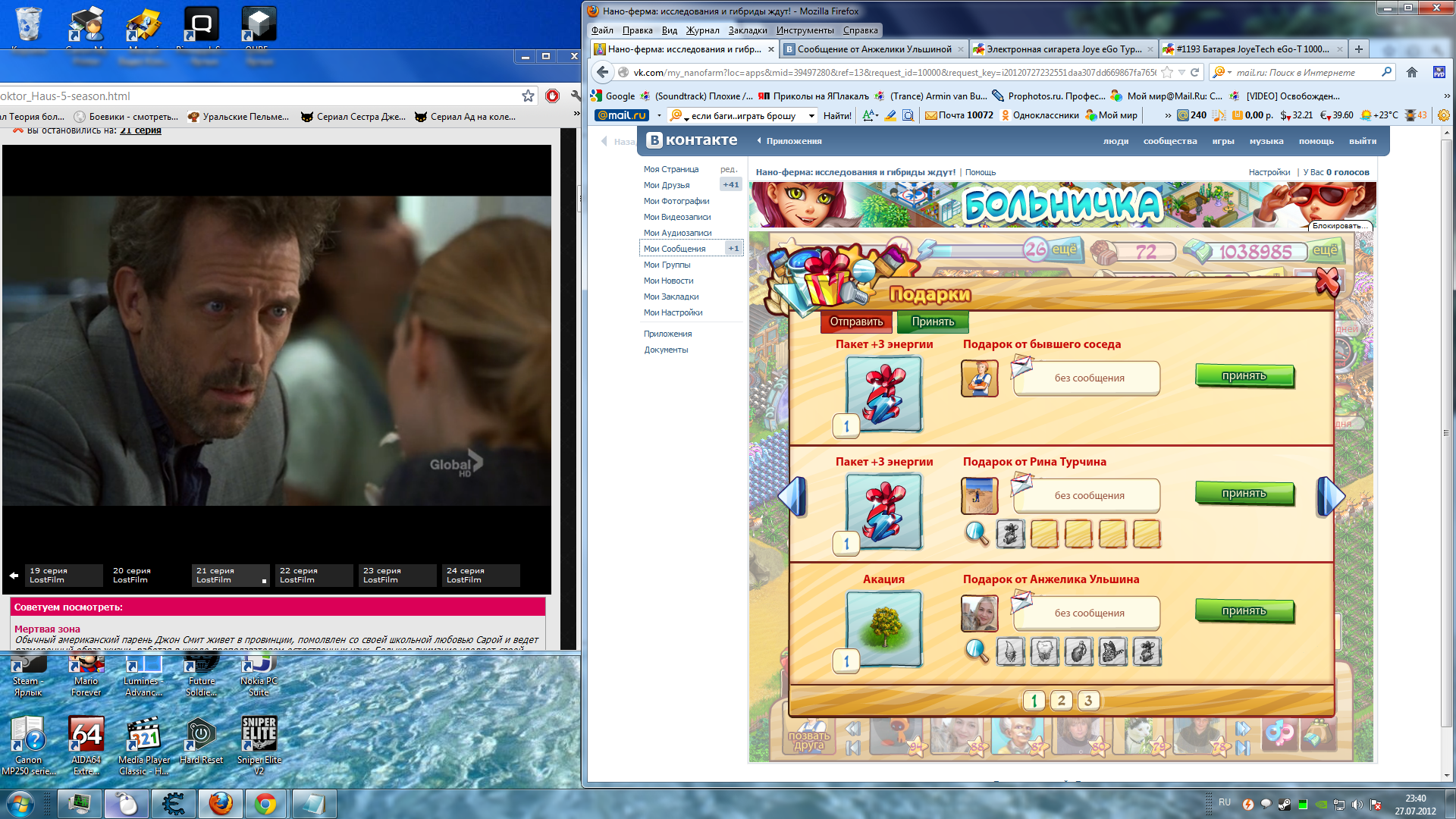Open Мои Друзья in VK sidebar
This screenshot has height=819, width=1456.
pyautogui.click(x=667, y=185)
